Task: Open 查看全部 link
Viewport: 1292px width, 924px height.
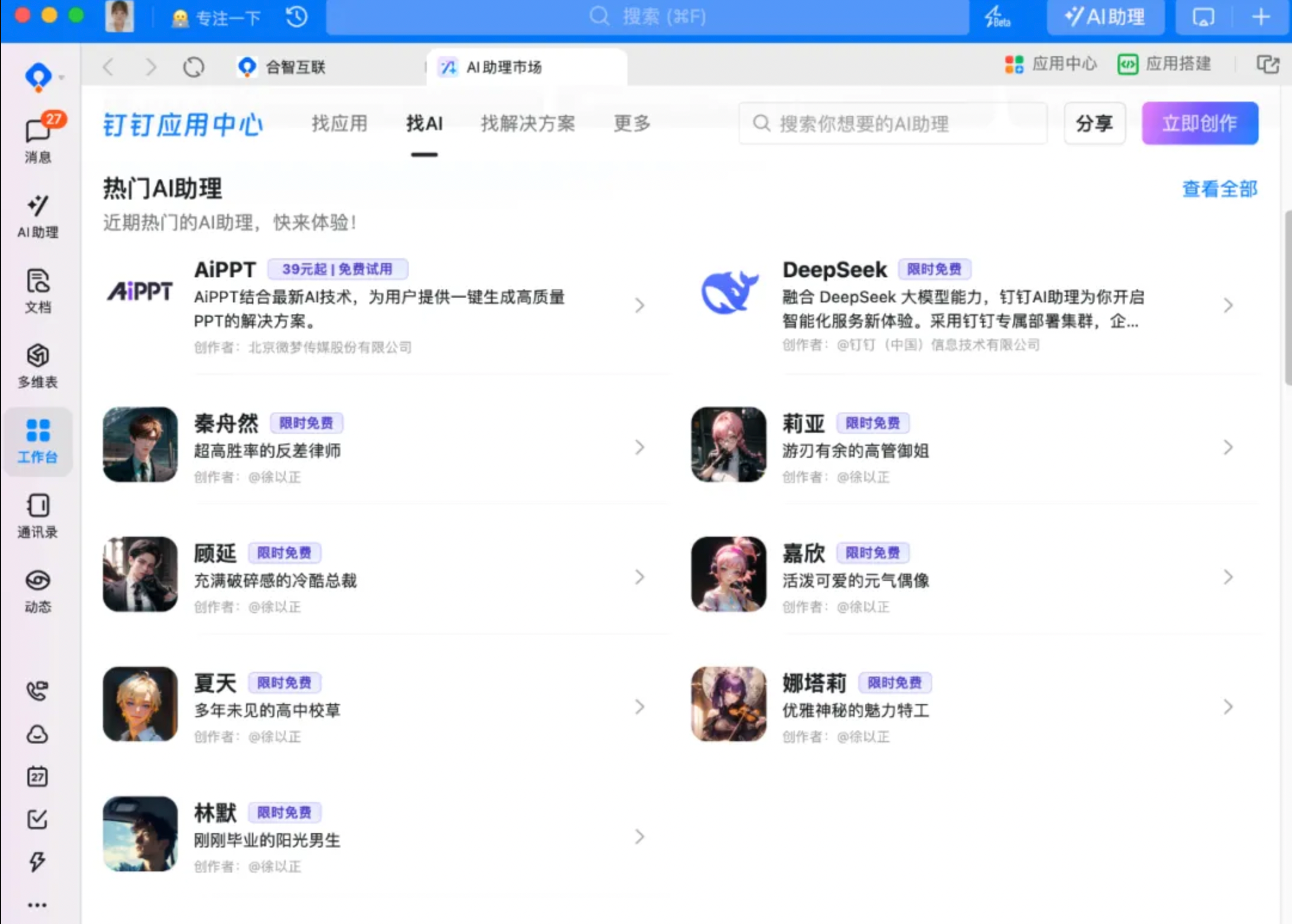Action: point(1220,189)
